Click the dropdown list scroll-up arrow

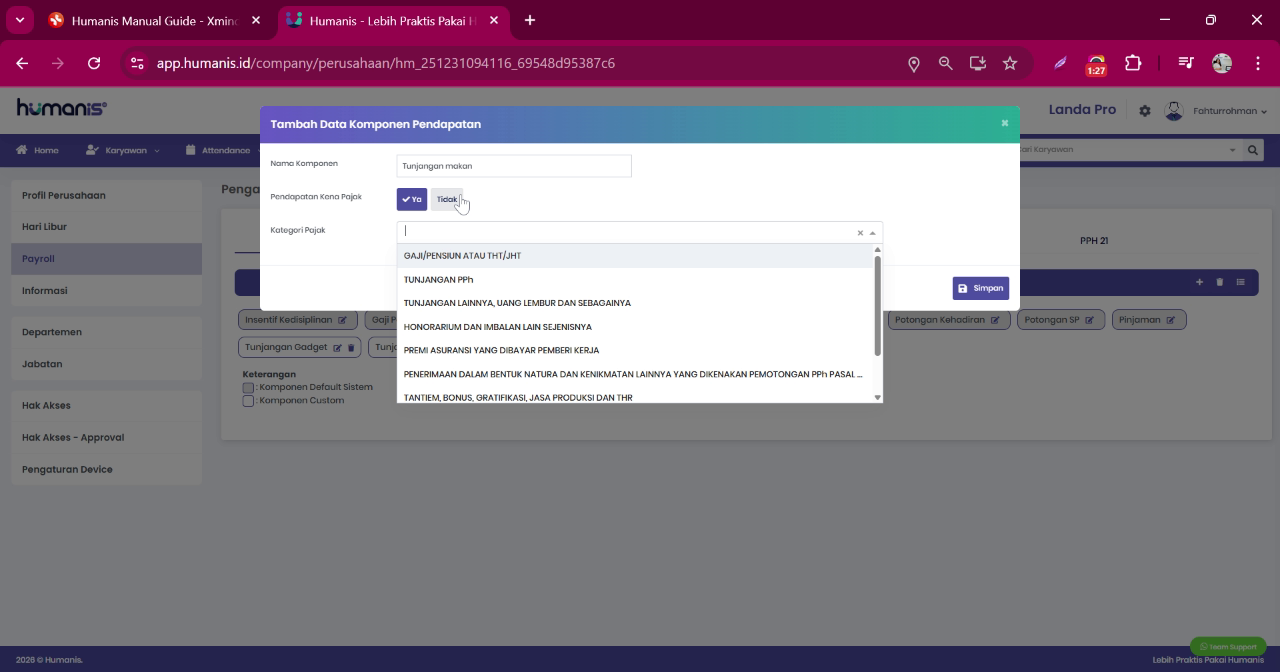878,250
